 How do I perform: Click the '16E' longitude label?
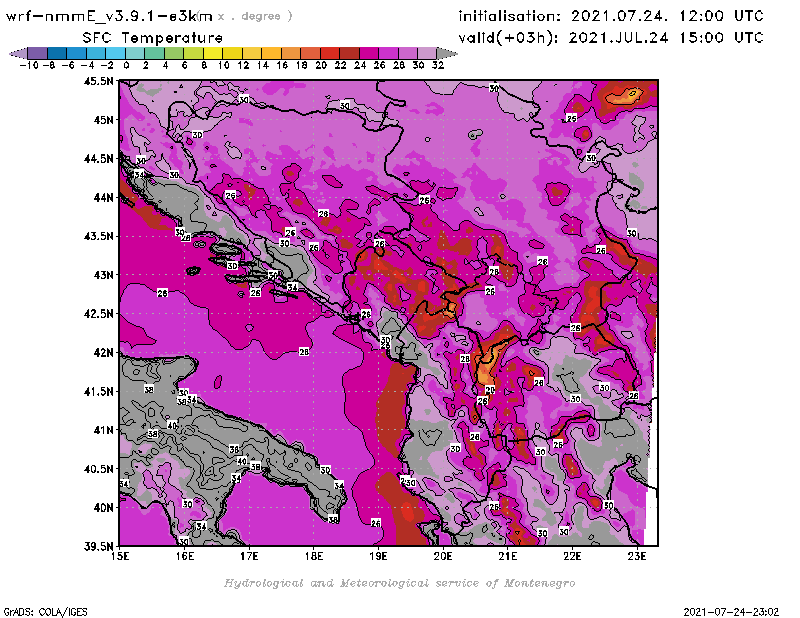click(x=185, y=556)
